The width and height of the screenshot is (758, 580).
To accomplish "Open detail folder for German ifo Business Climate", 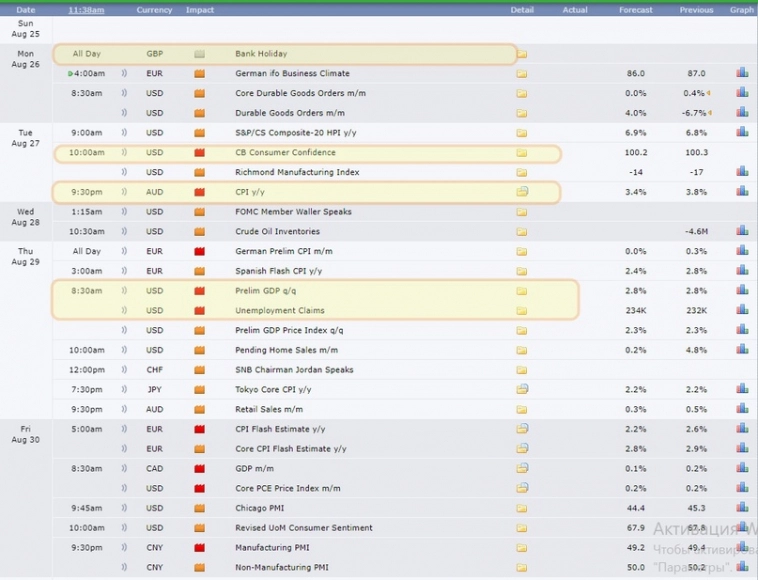I will [x=522, y=74].
